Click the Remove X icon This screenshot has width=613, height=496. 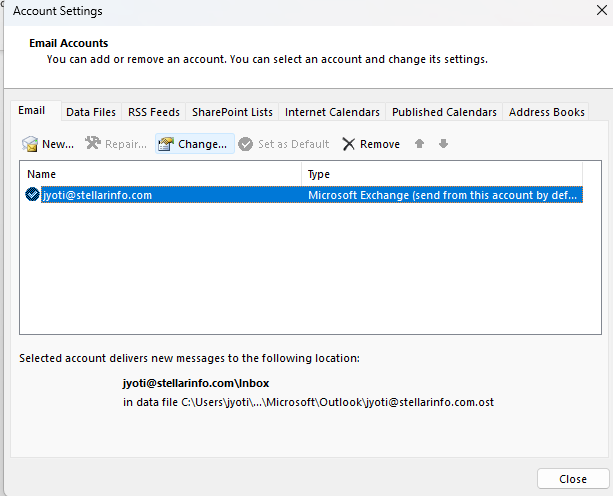coord(349,144)
